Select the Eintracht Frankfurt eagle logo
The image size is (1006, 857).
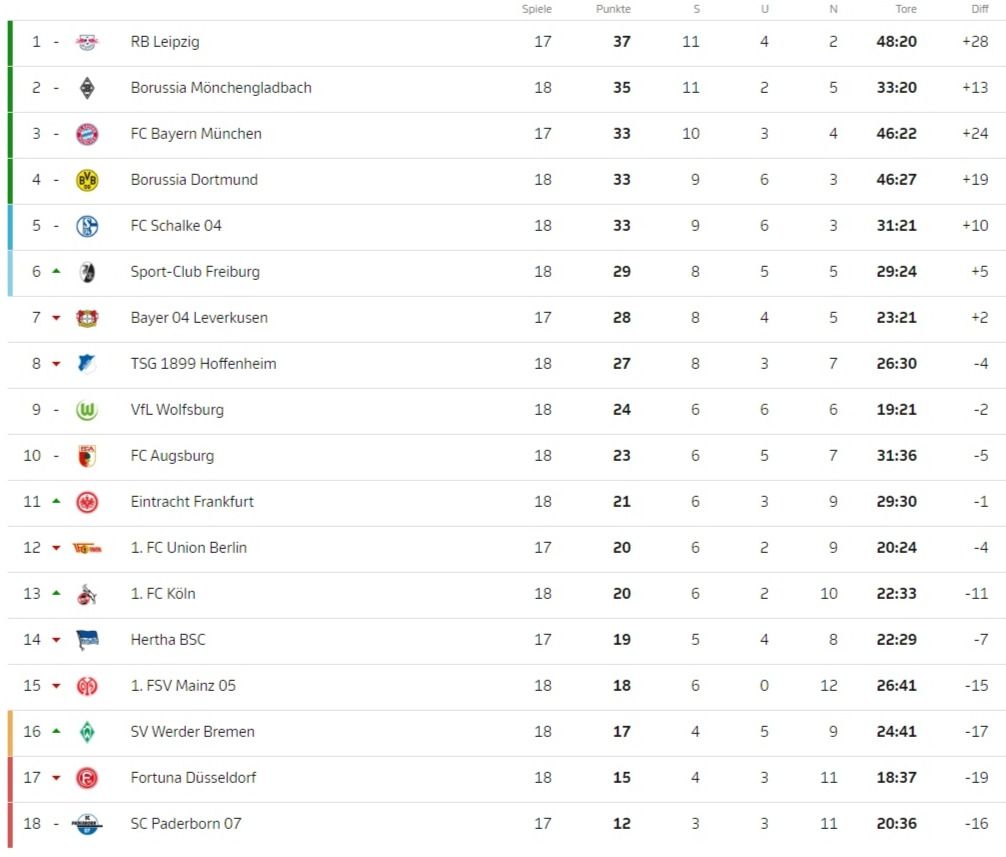(87, 502)
